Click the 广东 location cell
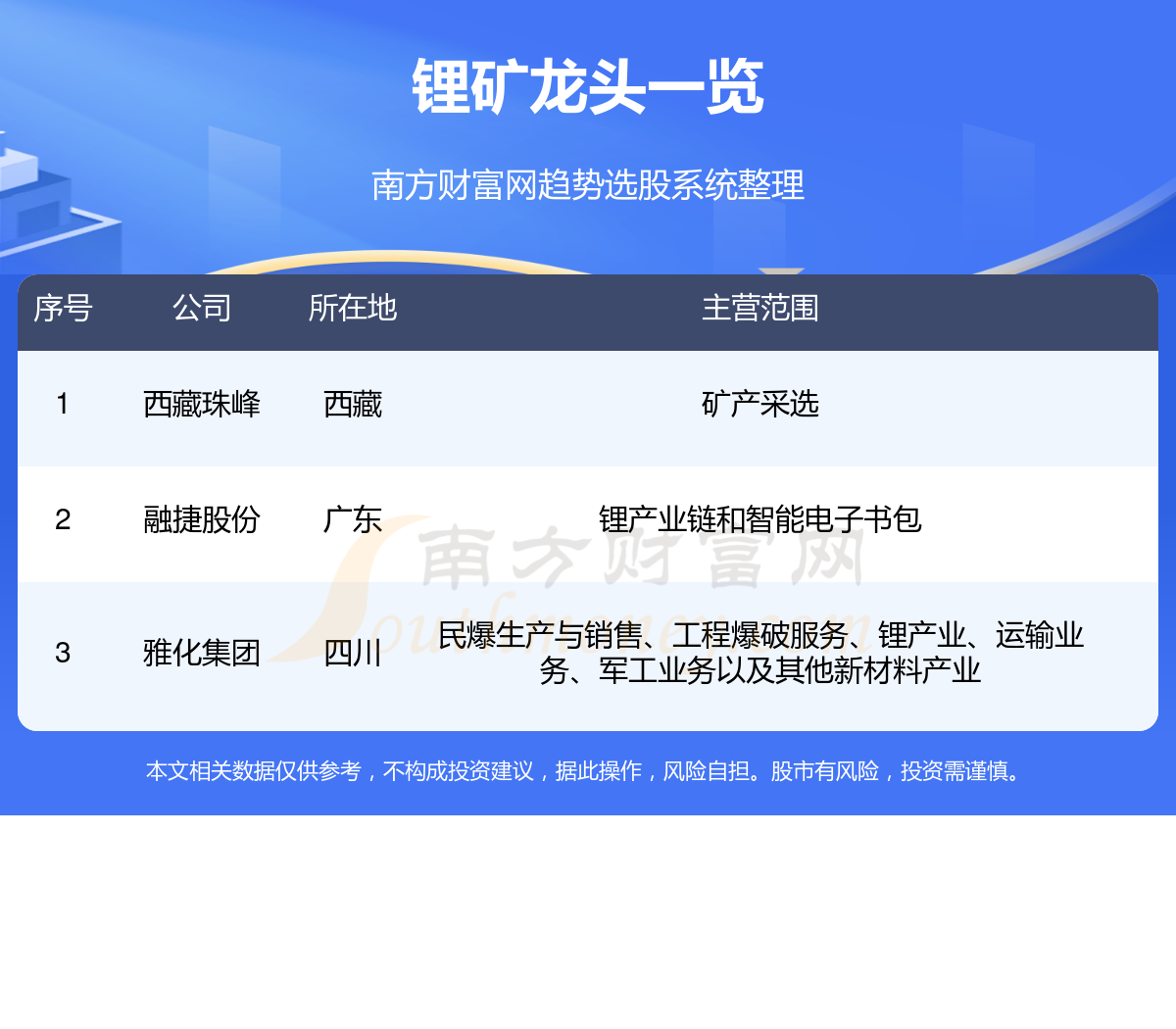Screen dimensions: 1176x1029 (353, 519)
